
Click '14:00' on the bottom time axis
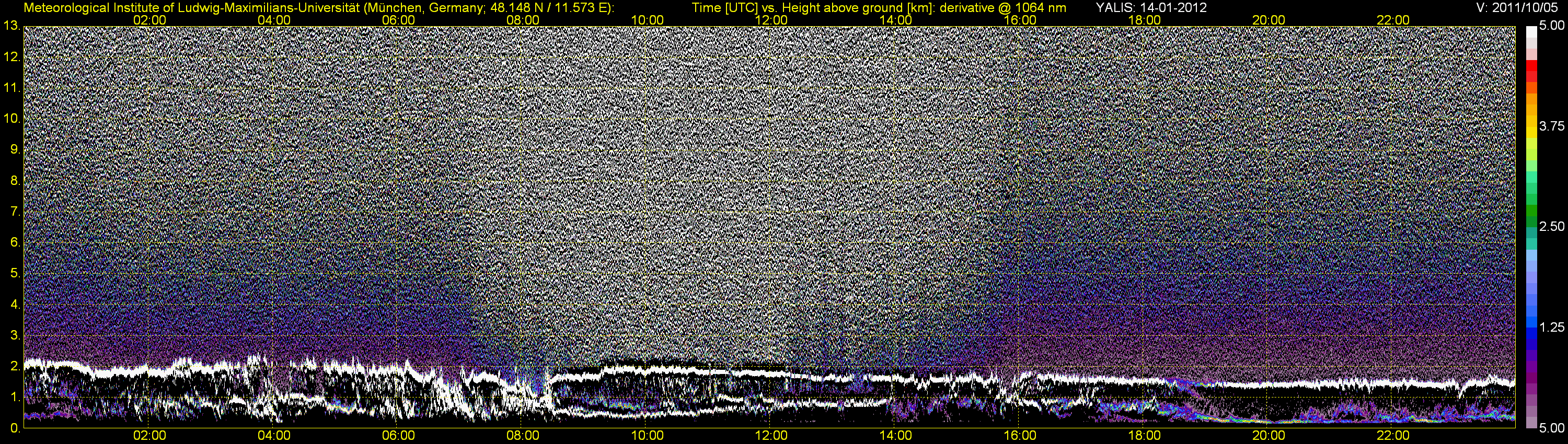(896, 436)
